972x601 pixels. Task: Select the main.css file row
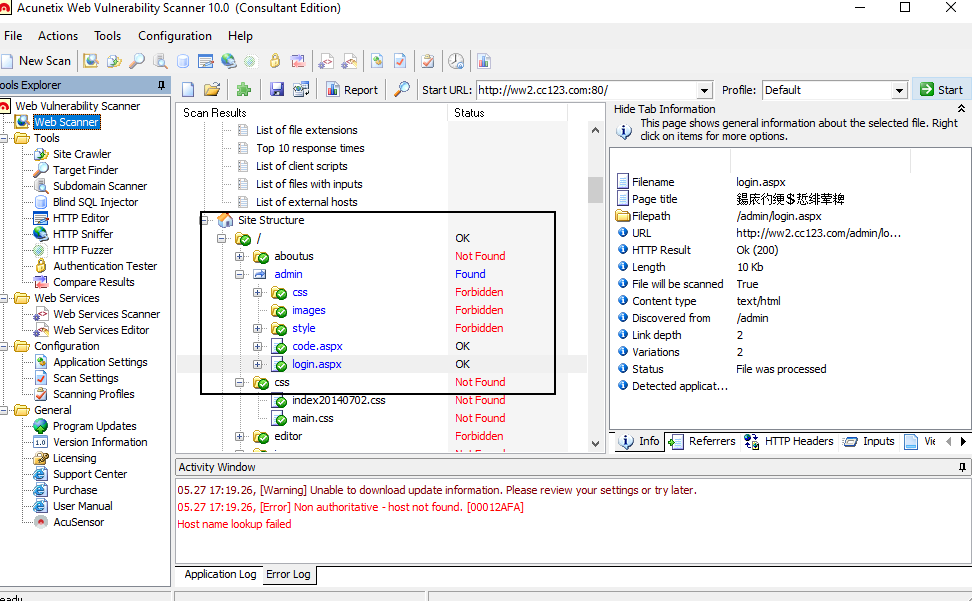(312, 418)
